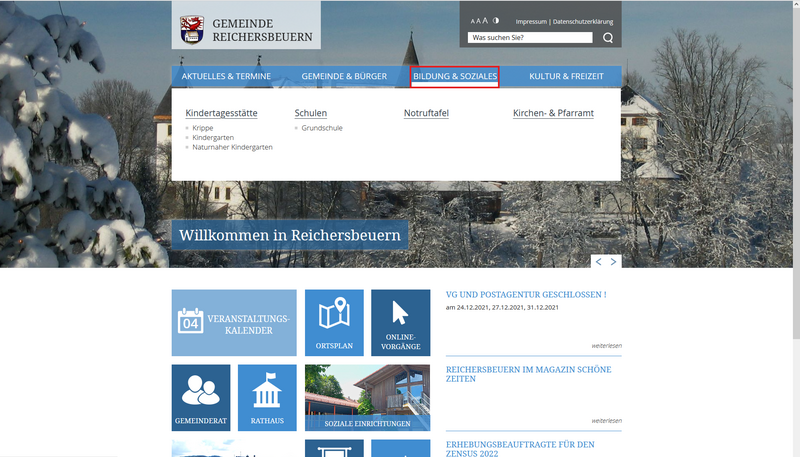This screenshot has width=800, height=457.
Task: Open the Datenschutzerklärung link
Action: pos(583,21)
